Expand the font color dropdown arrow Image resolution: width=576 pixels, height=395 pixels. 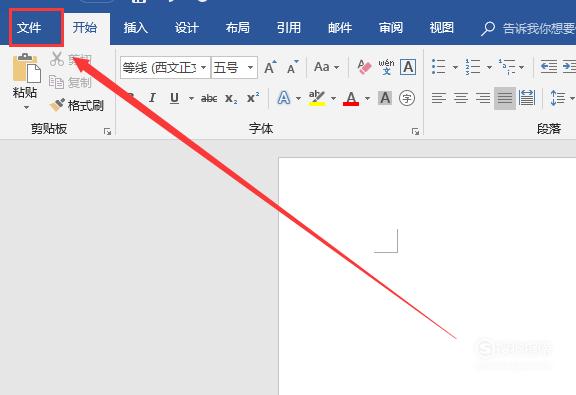coord(367,98)
